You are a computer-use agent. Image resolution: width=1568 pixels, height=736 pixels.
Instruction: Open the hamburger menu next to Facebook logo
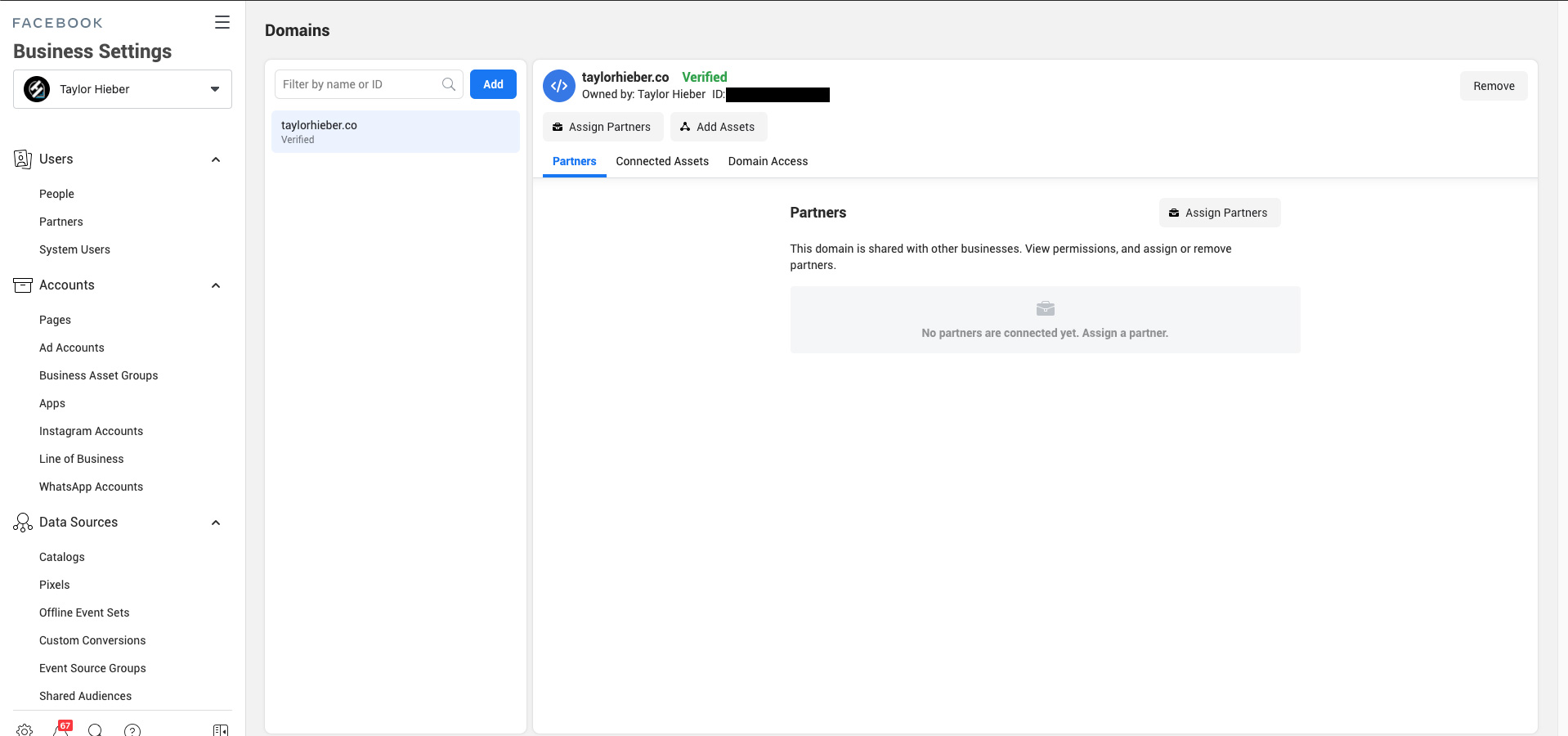(x=222, y=22)
